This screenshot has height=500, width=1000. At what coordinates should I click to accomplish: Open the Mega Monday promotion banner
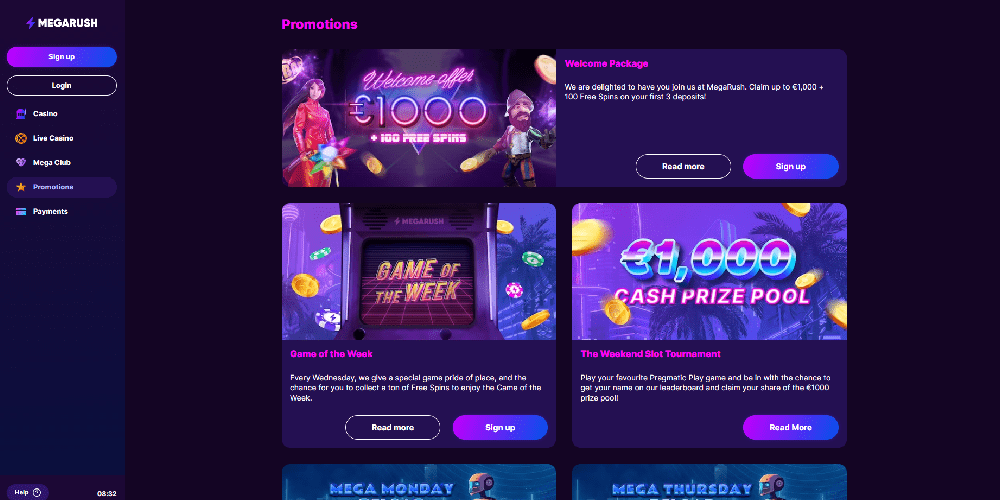click(x=419, y=482)
